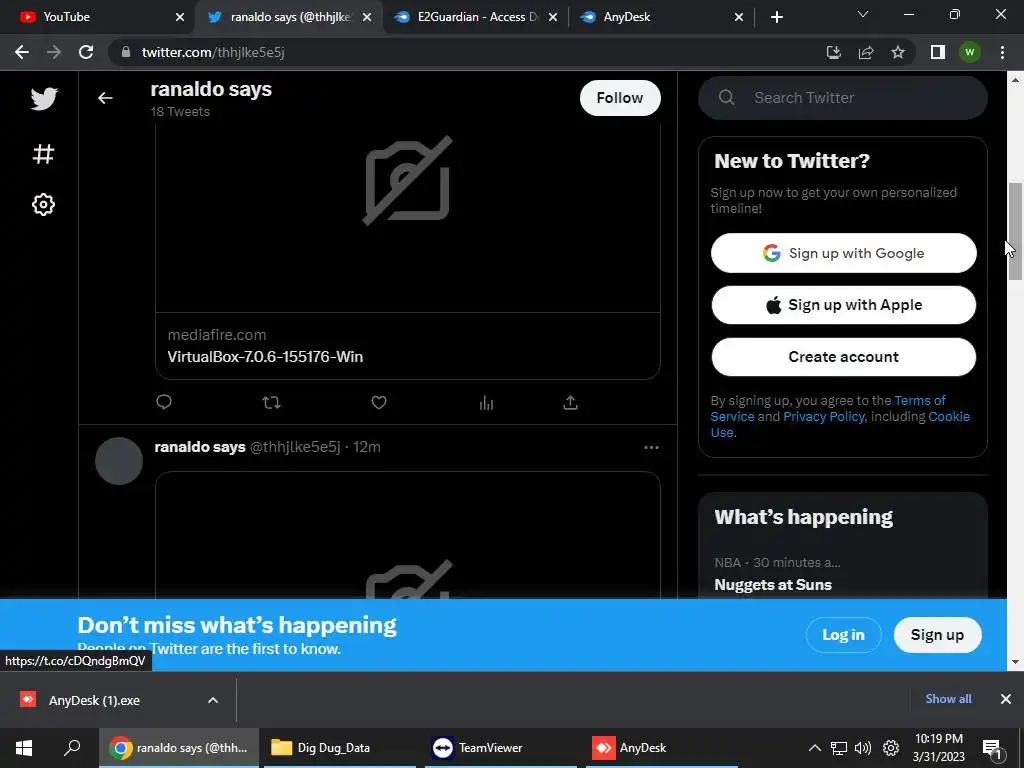1024x768 pixels.
Task: Follow ranaldo says
Action: [x=620, y=98]
